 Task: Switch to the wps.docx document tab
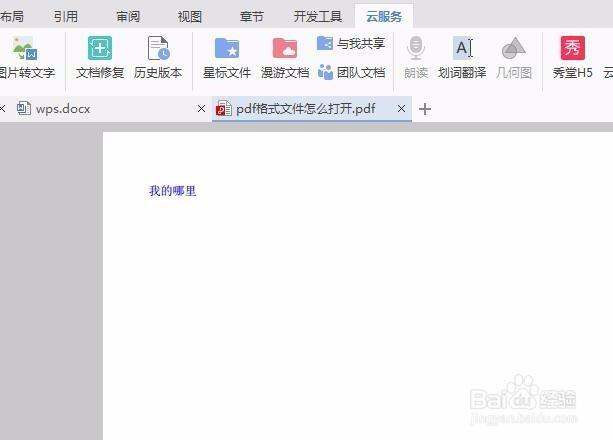click(63, 109)
